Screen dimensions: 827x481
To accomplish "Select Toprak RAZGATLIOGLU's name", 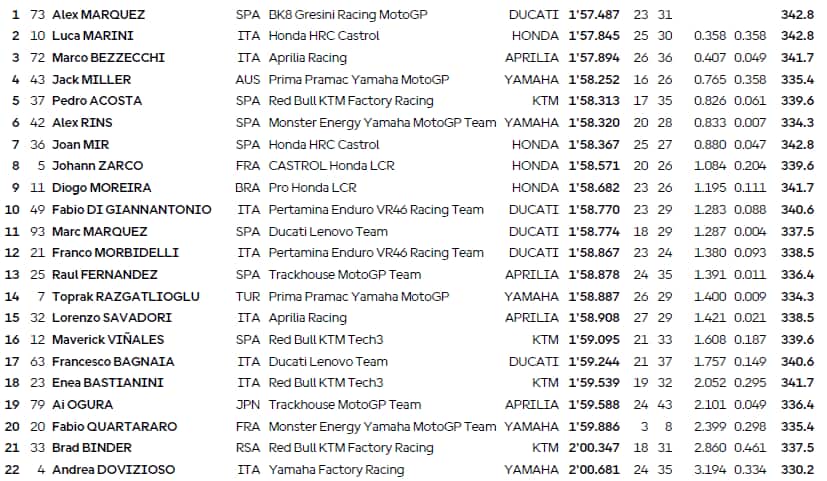I will click(x=125, y=297).
